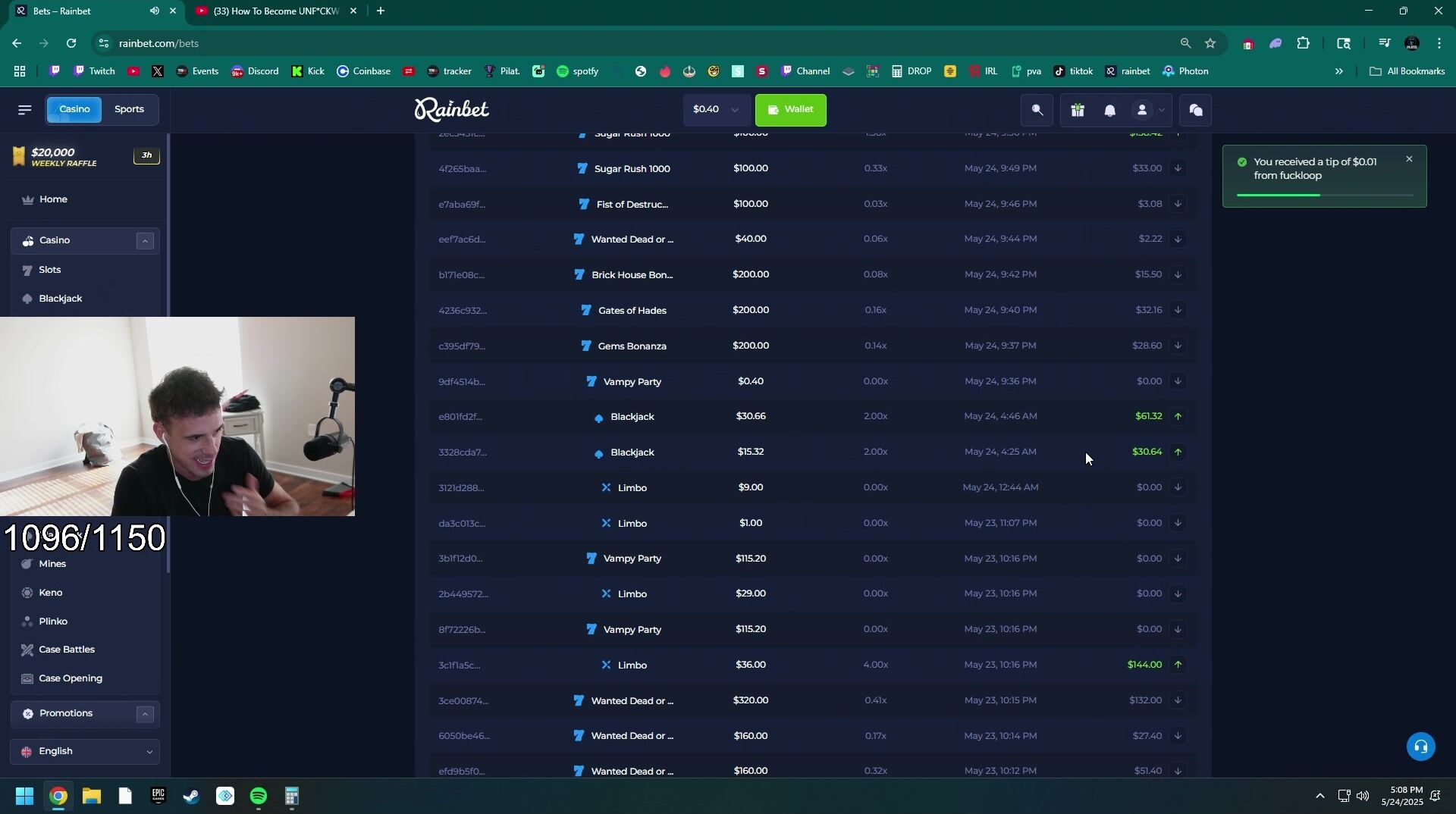1456x814 pixels.
Task: Open live support headset button
Action: [1420, 747]
